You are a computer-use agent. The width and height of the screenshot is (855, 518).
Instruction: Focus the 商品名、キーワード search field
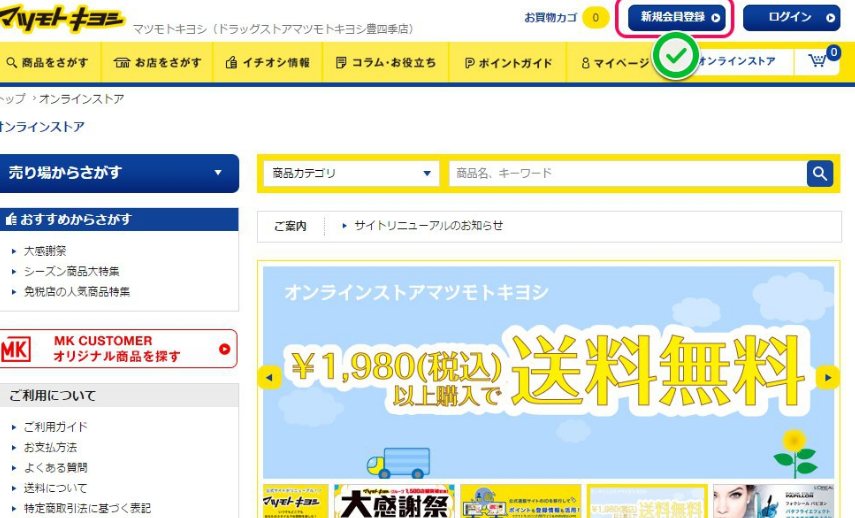[x=628, y=173]
